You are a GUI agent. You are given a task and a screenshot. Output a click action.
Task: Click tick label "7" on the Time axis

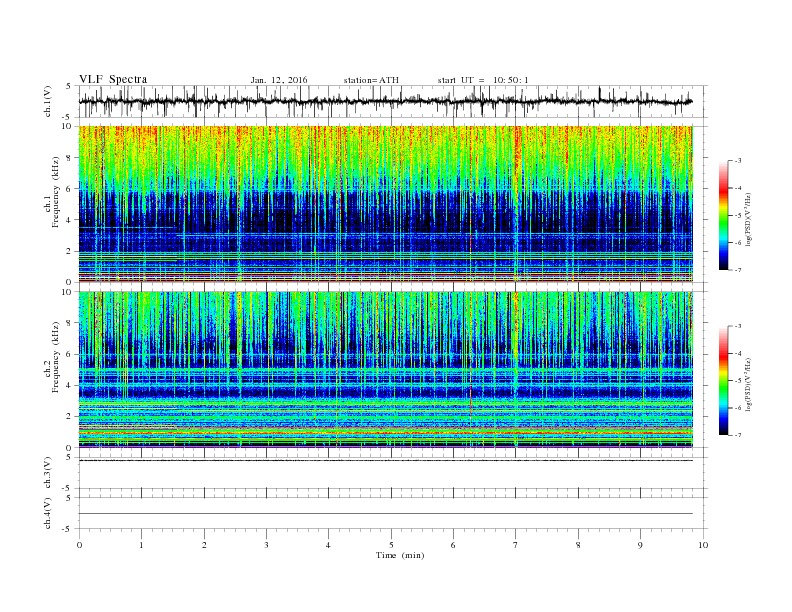click(516, 545)
